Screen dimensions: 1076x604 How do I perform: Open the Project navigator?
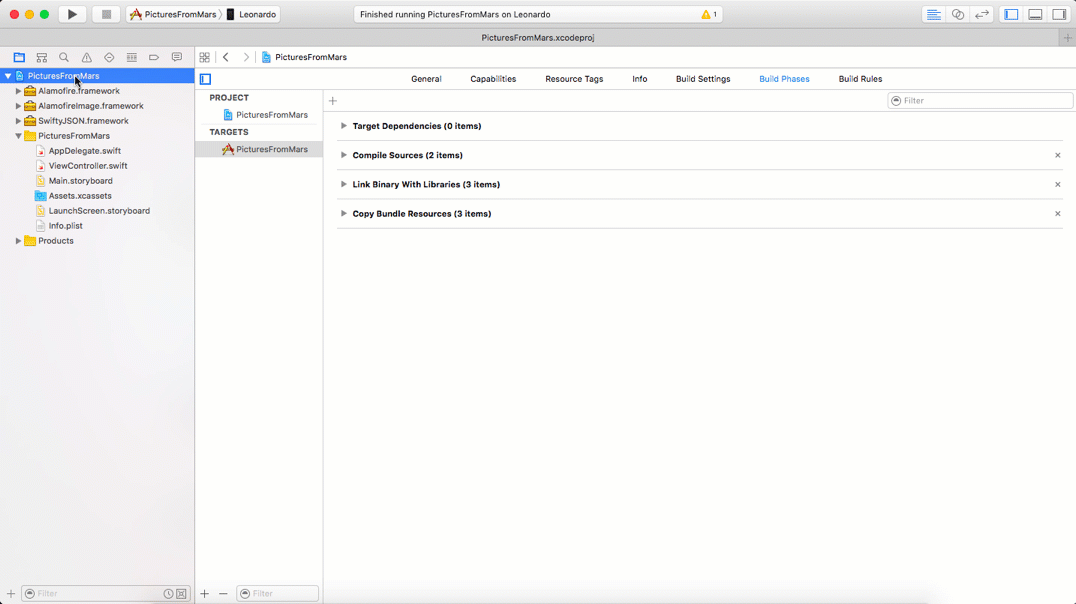coord(19,58)
